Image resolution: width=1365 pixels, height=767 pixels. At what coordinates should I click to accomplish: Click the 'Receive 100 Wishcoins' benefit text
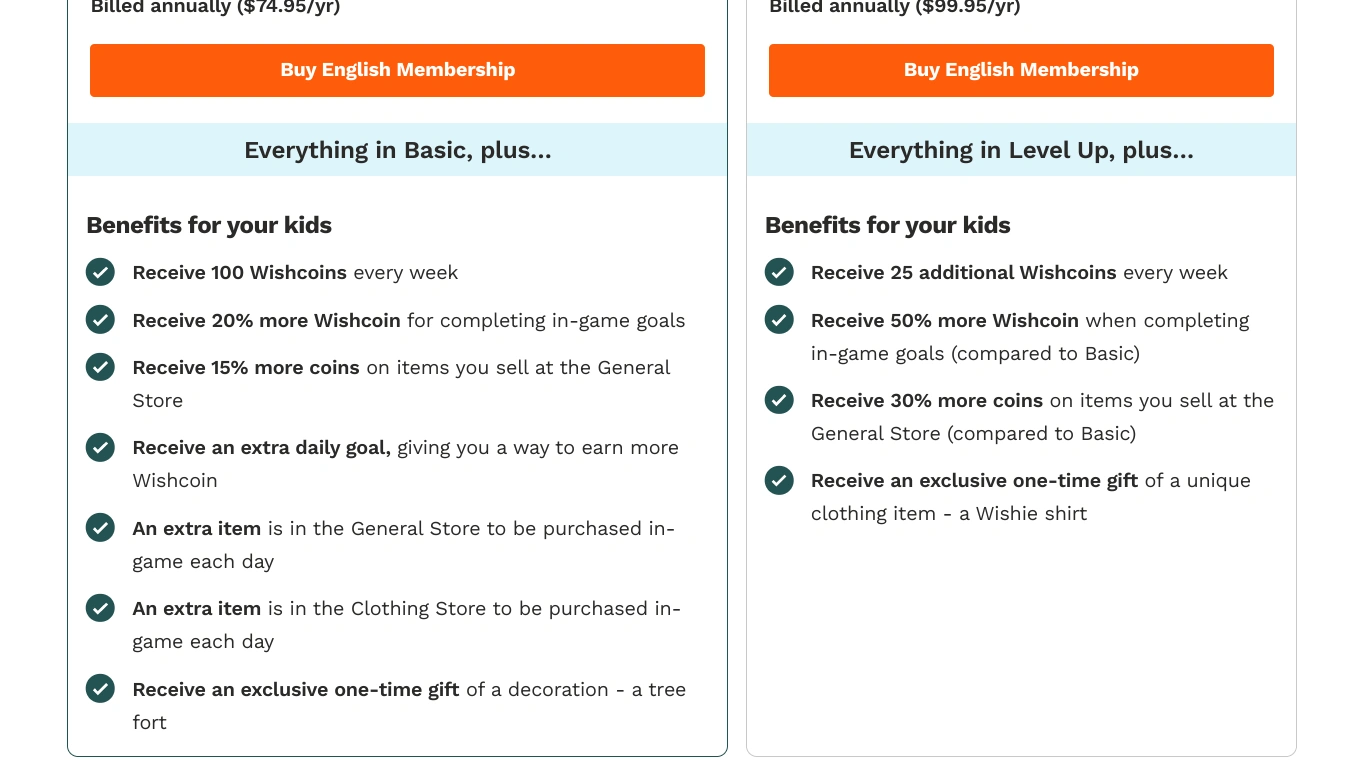240,273
